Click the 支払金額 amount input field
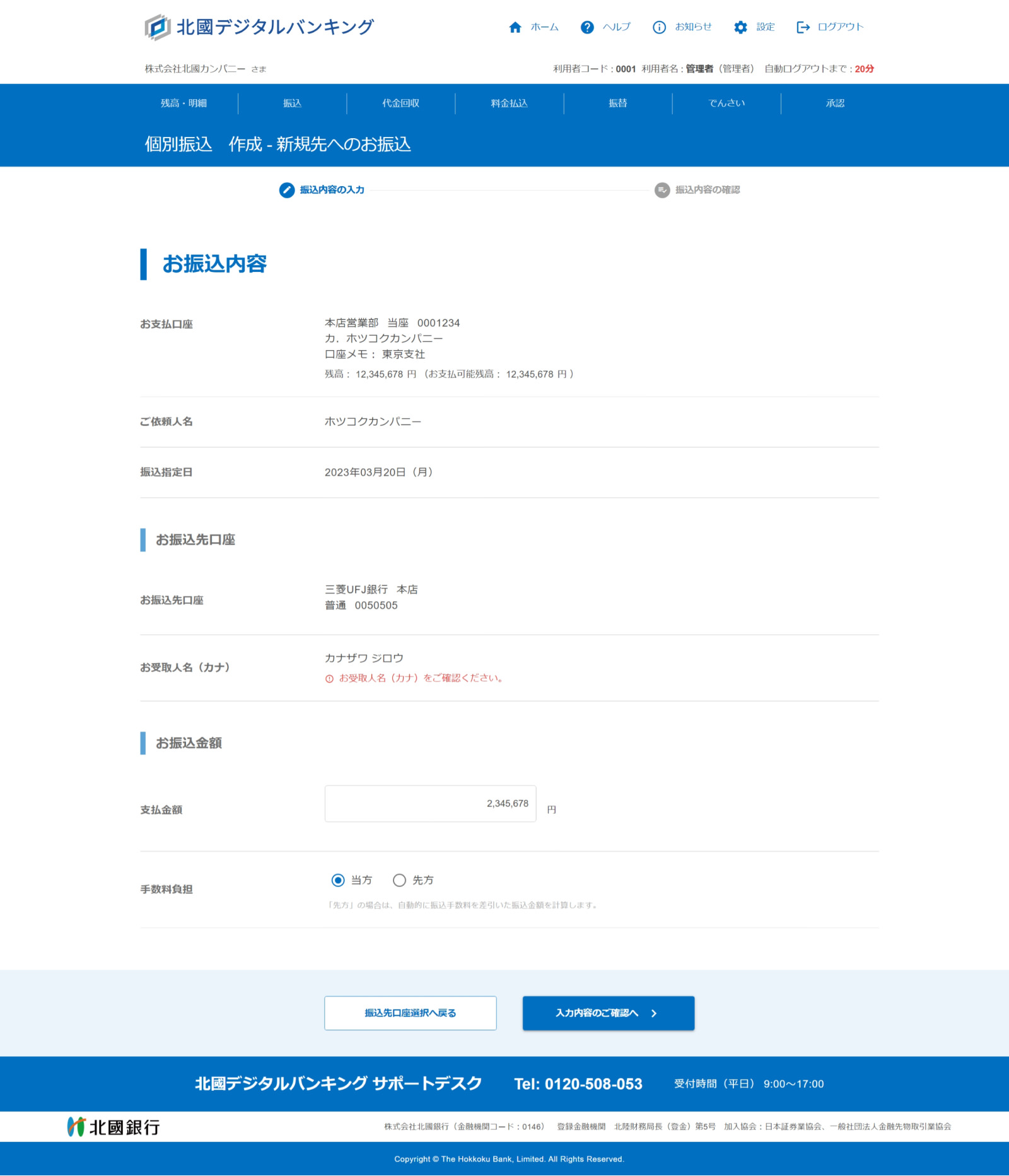The height and width of the screenshot is (1176, 1009). (x=431, y=804)
